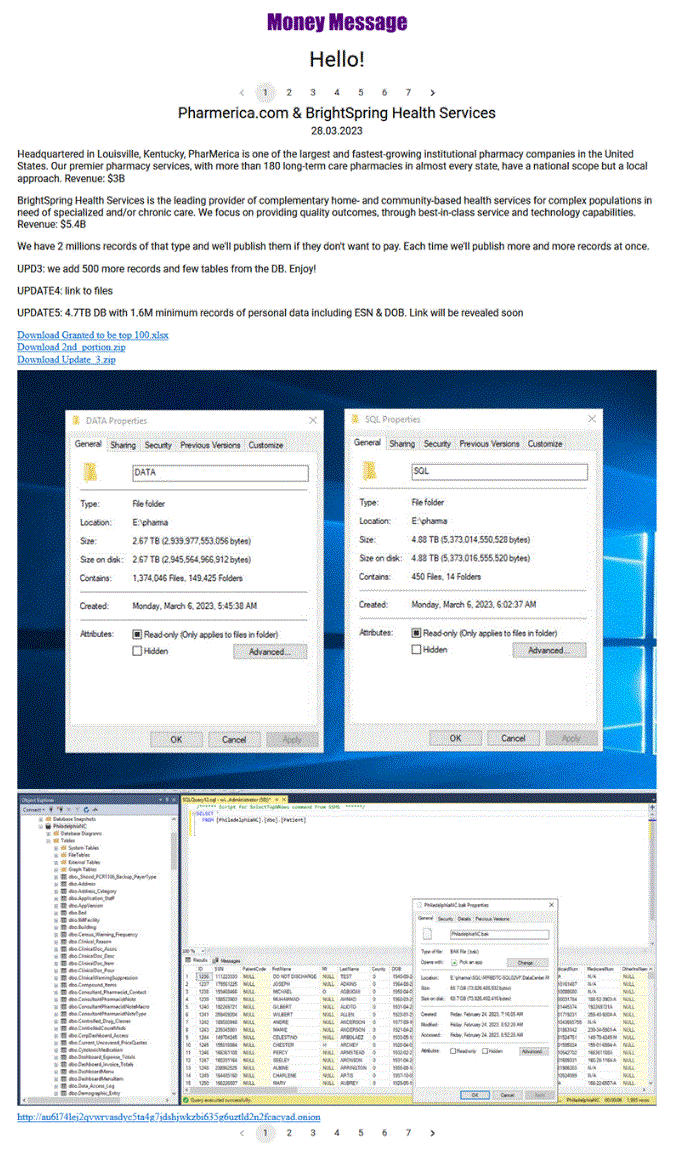Viewport: 673px width, 1149px height.
Task: Open Download Granted to be top 100.xlsx link
Action: (x=93, y=335)
